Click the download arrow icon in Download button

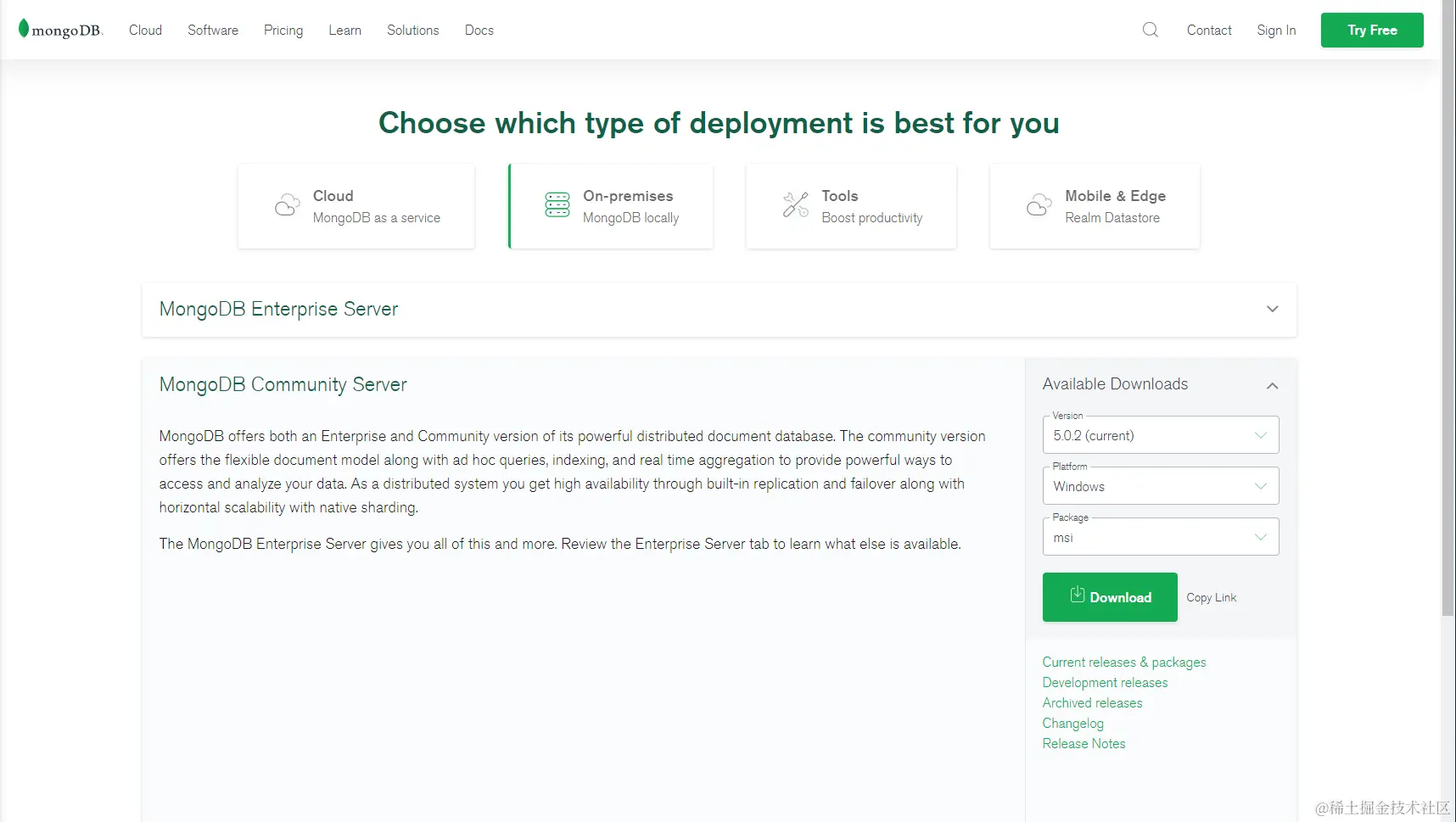pos(1078,595)
